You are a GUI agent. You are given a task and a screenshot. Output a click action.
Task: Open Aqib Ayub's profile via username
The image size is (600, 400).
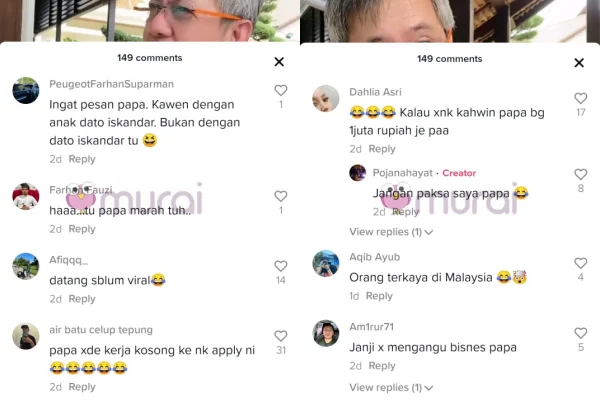click(x=375, y=257)
